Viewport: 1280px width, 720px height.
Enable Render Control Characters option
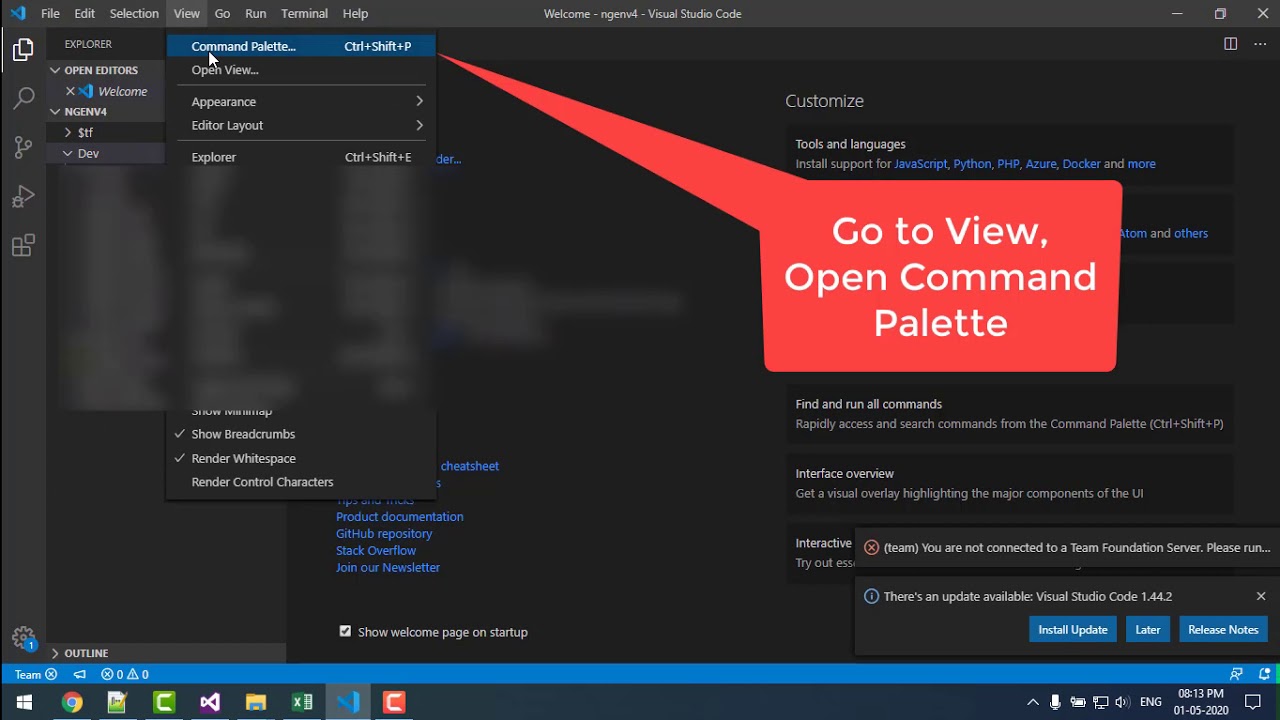click(x=302, y=482)
